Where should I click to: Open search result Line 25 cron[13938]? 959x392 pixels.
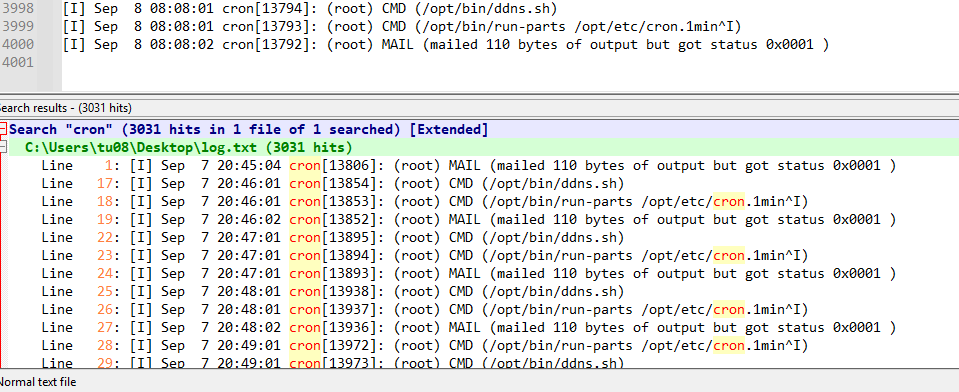[x=333, y=292]
